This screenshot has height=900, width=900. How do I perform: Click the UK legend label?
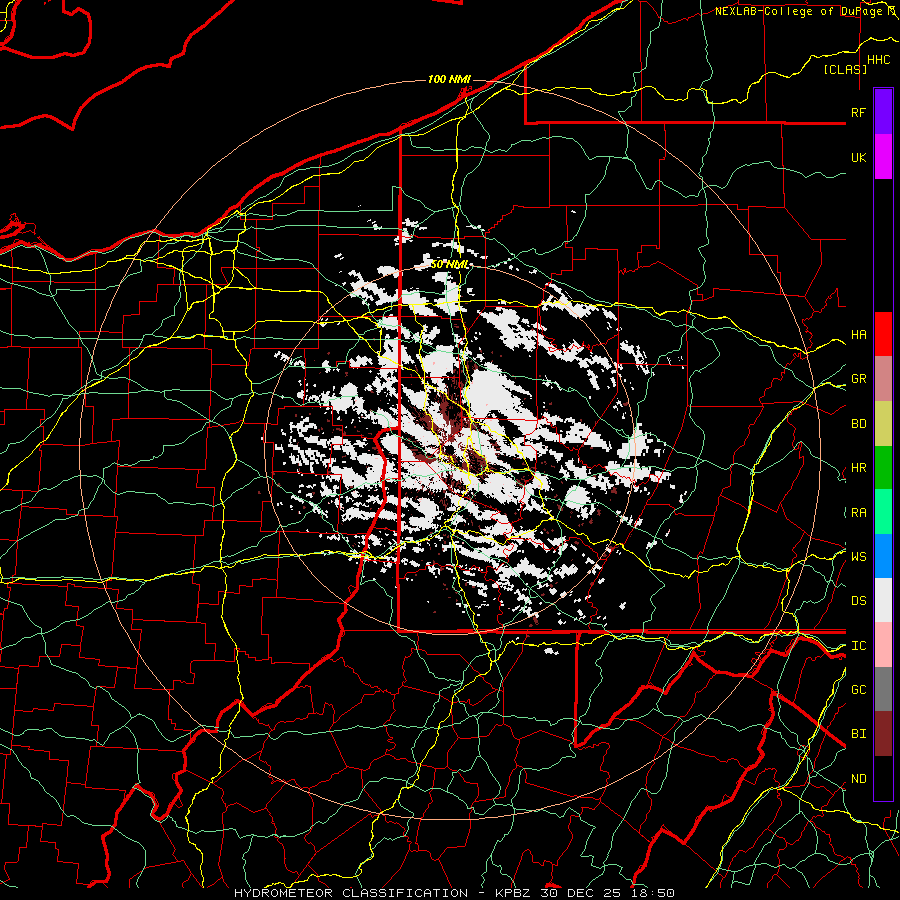point(858,157)
